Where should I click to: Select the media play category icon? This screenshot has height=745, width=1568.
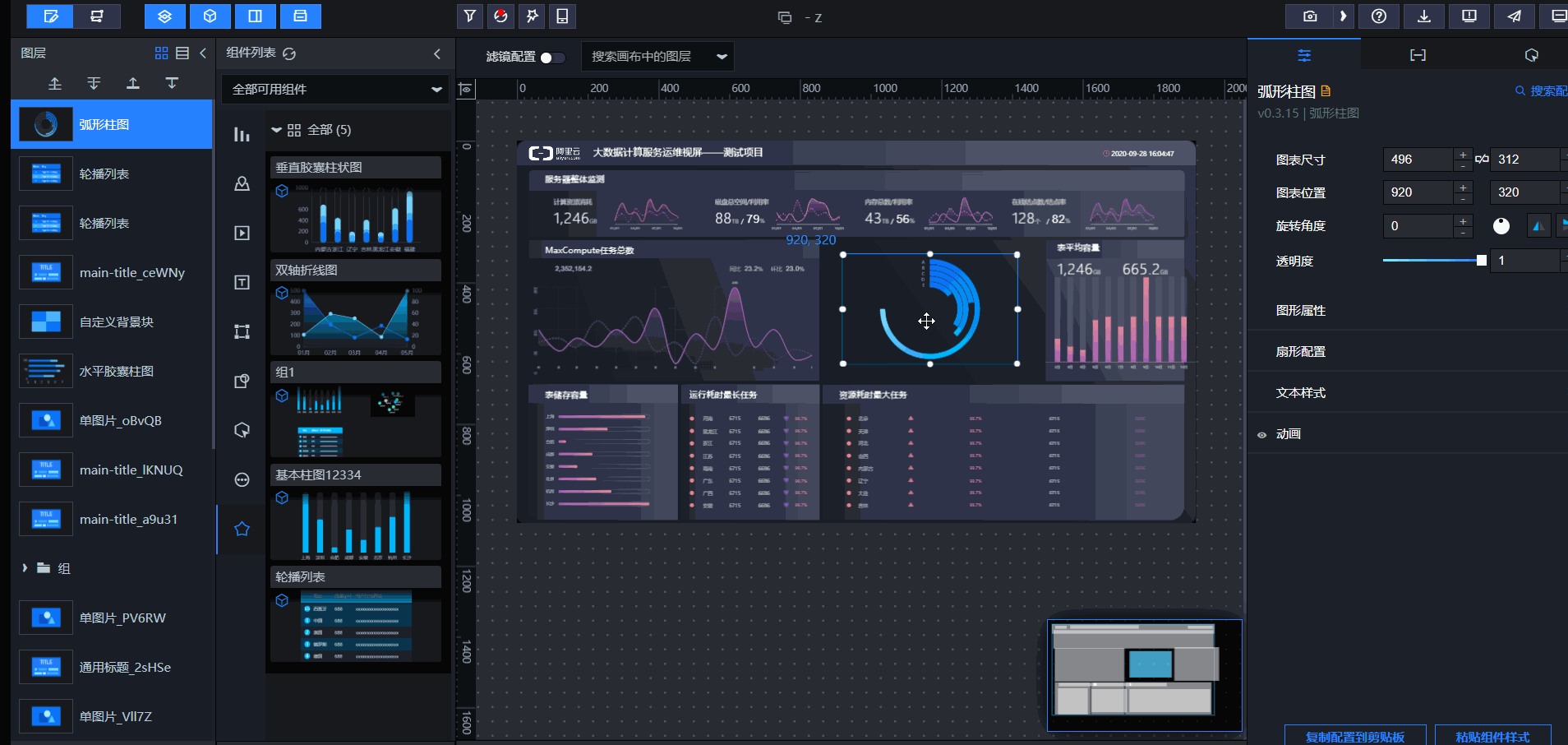[x=242, y=233]
